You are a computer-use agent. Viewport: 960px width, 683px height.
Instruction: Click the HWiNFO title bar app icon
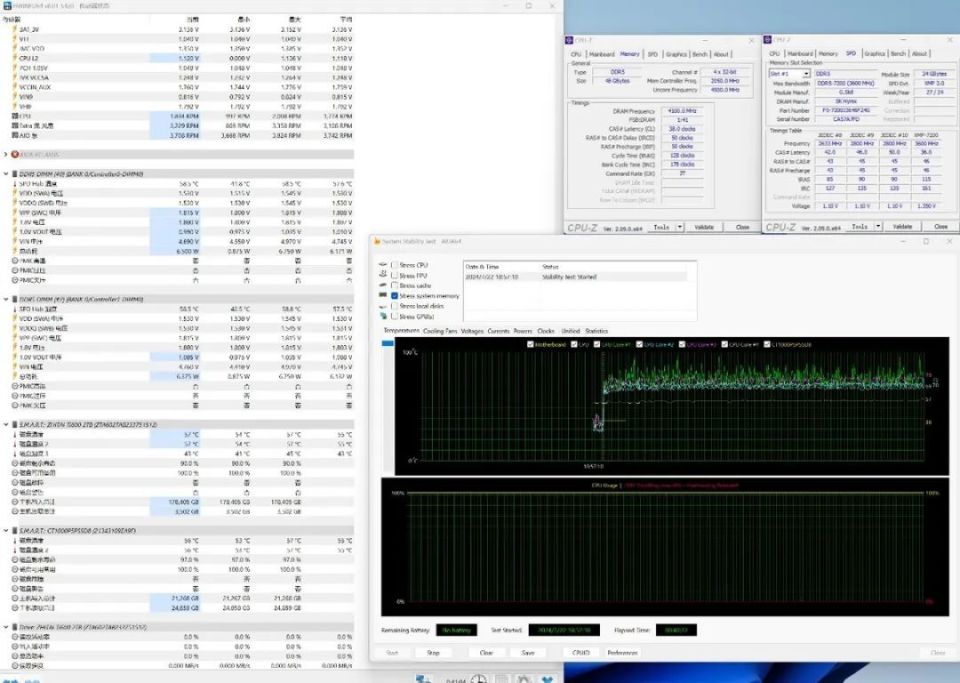pos(7,6)
